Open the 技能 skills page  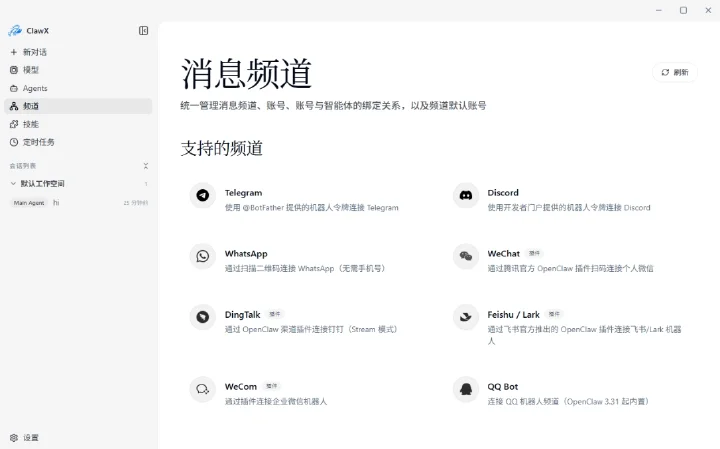click(78, 124)
